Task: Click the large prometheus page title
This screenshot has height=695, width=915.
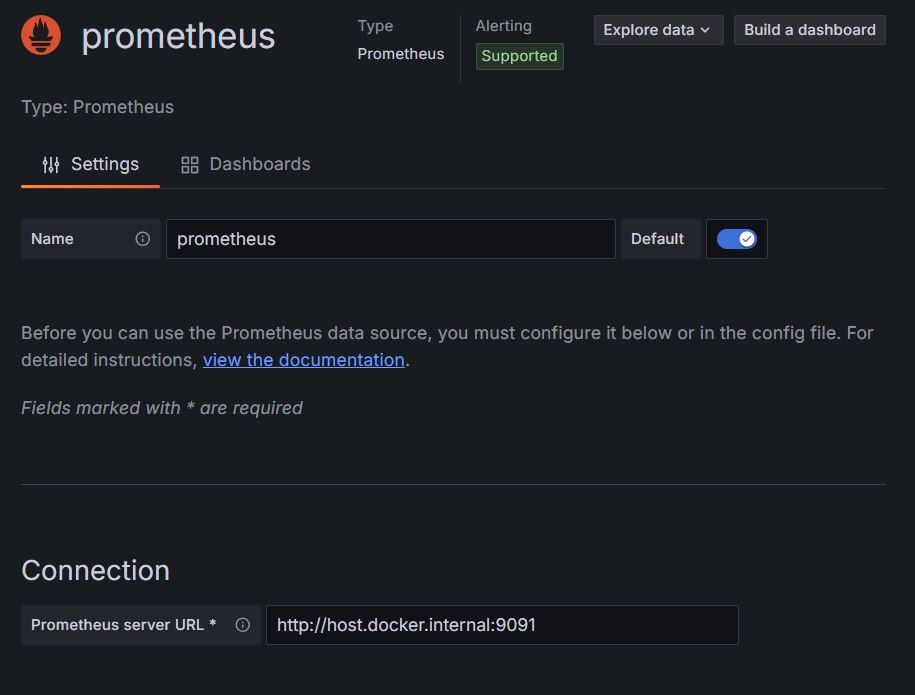Action: [178, 36]
